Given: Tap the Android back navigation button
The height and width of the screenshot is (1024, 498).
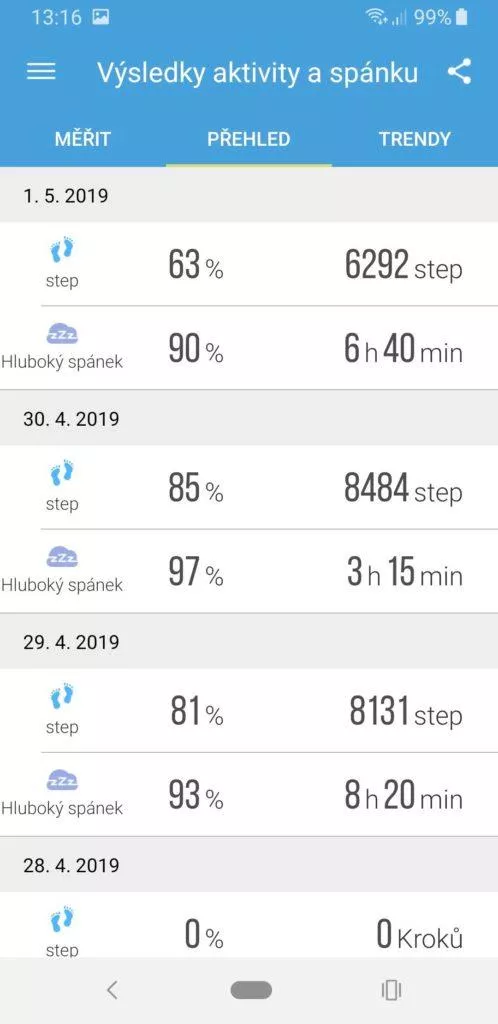Looking at the screenshot, I should pos(112,991).
